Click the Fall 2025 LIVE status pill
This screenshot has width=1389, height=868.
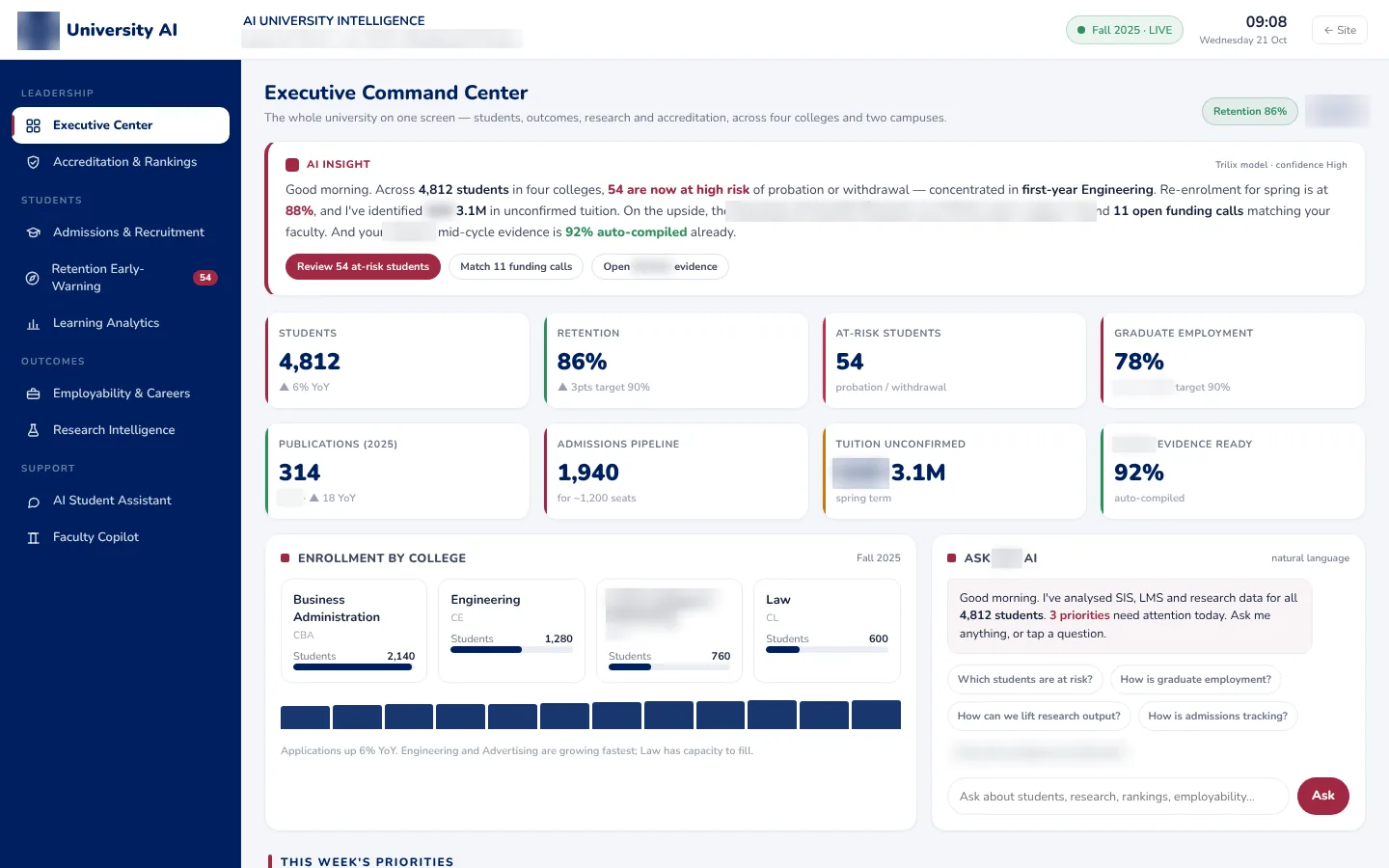(x=1125, y=30)
